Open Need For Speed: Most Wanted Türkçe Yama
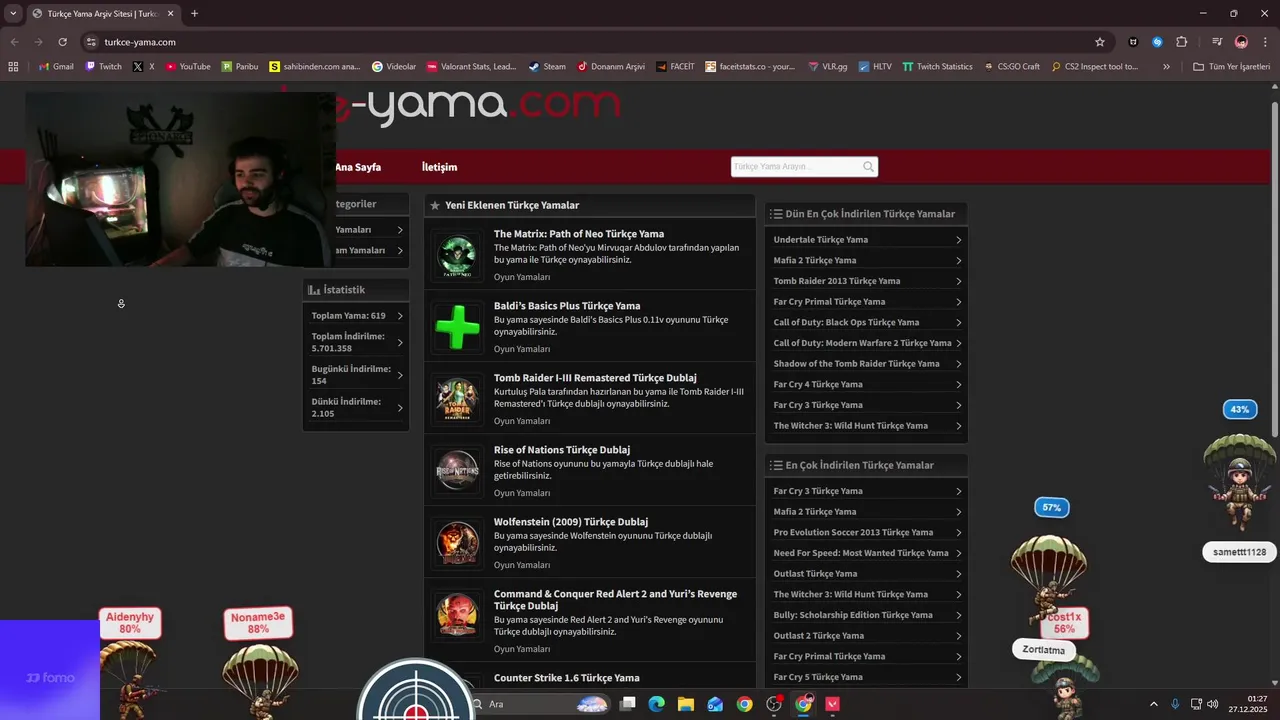 [861, 553]
